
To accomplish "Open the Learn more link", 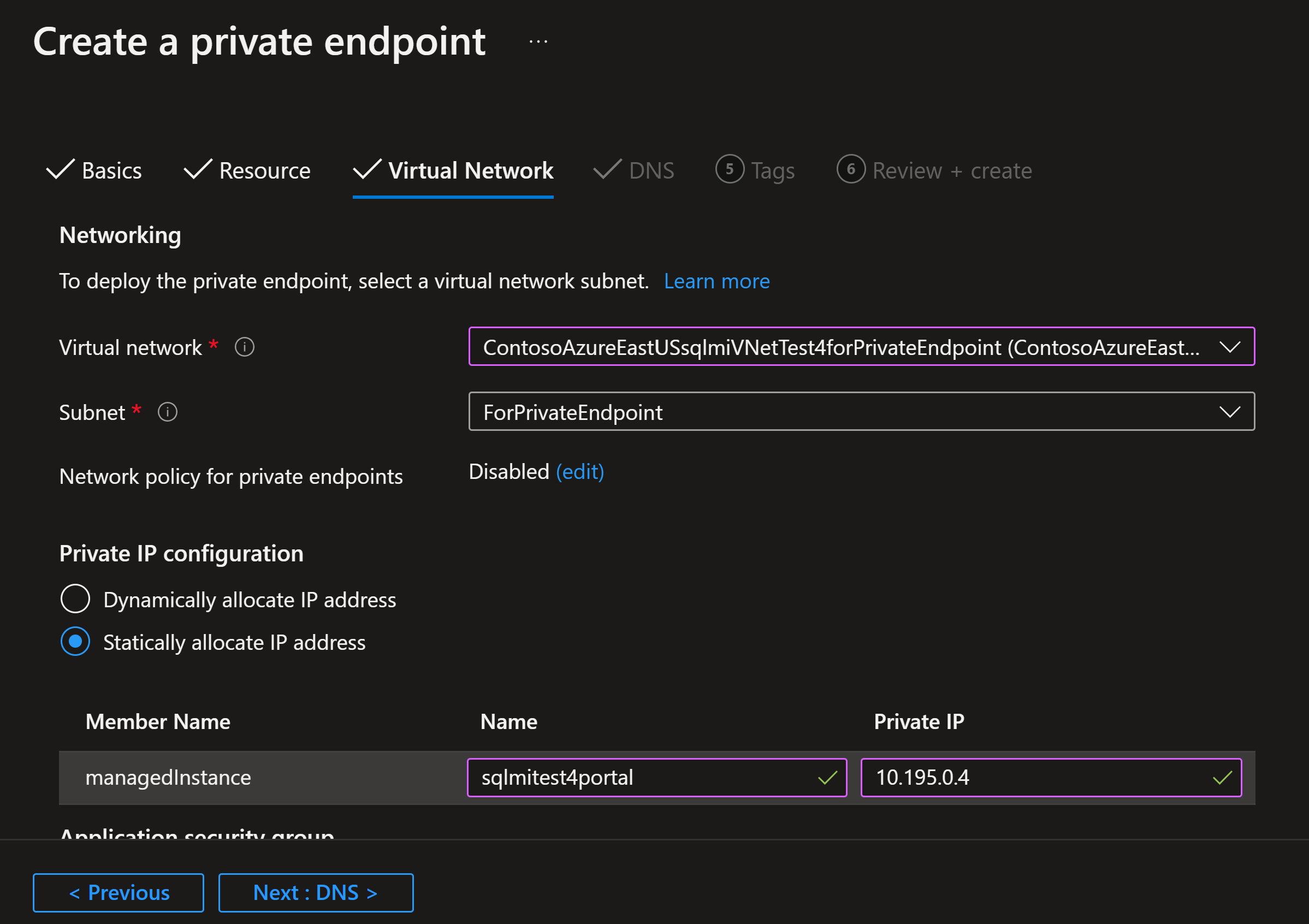I will pos(716,281).
